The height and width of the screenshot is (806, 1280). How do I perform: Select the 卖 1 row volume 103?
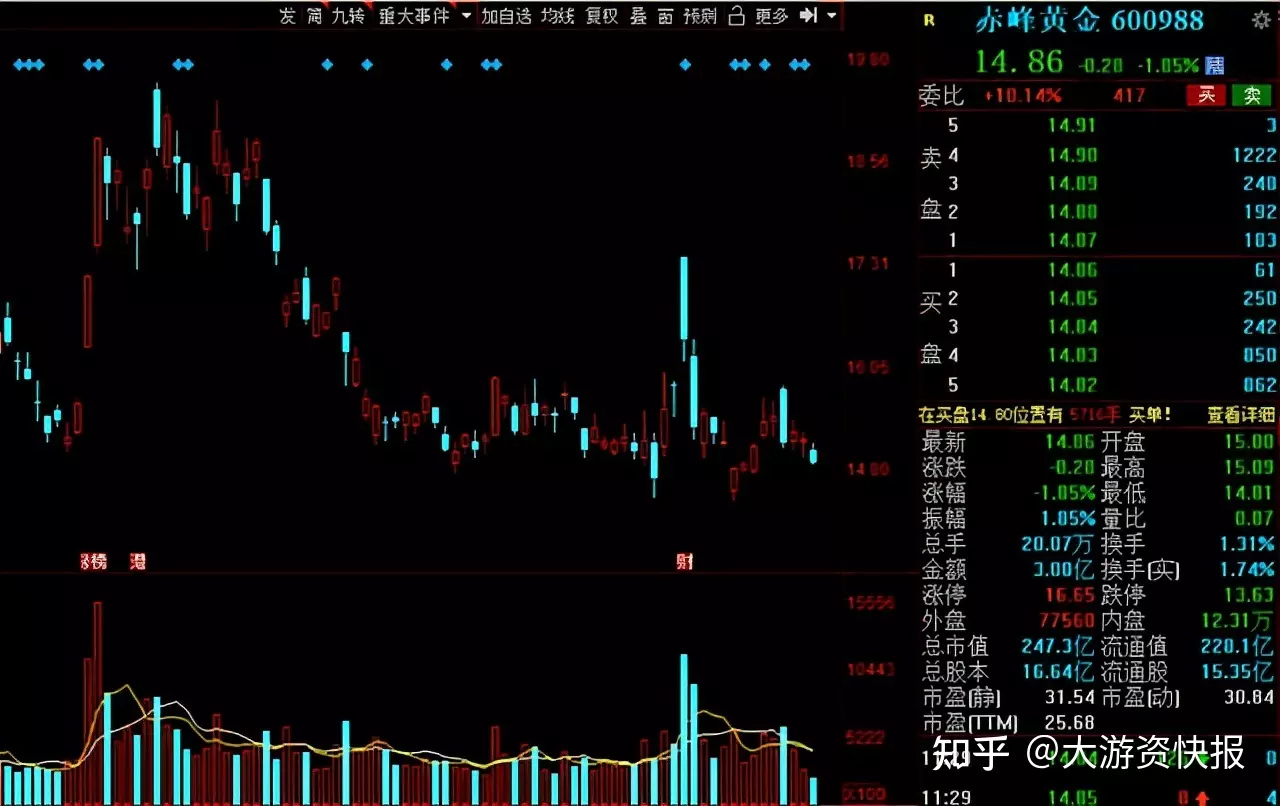(x=1260, y=240)
